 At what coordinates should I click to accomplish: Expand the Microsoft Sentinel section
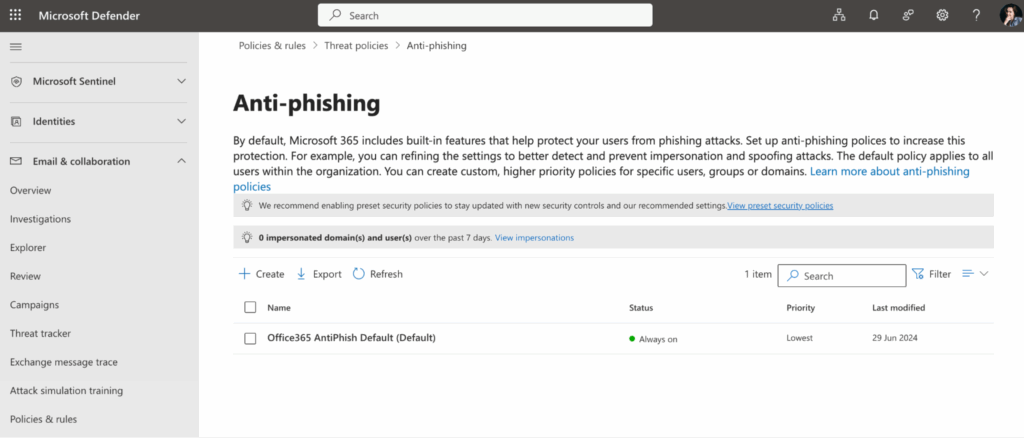182,82
